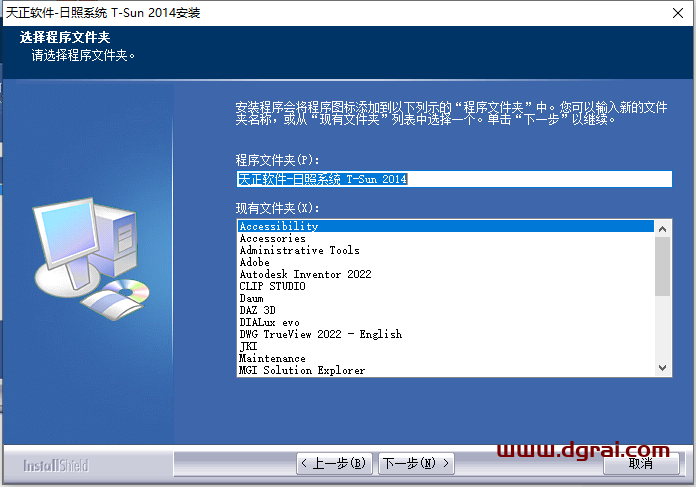696x487 pixels.
Task: Pick MGI Solution Explorer folder
Action: [446, 370]
